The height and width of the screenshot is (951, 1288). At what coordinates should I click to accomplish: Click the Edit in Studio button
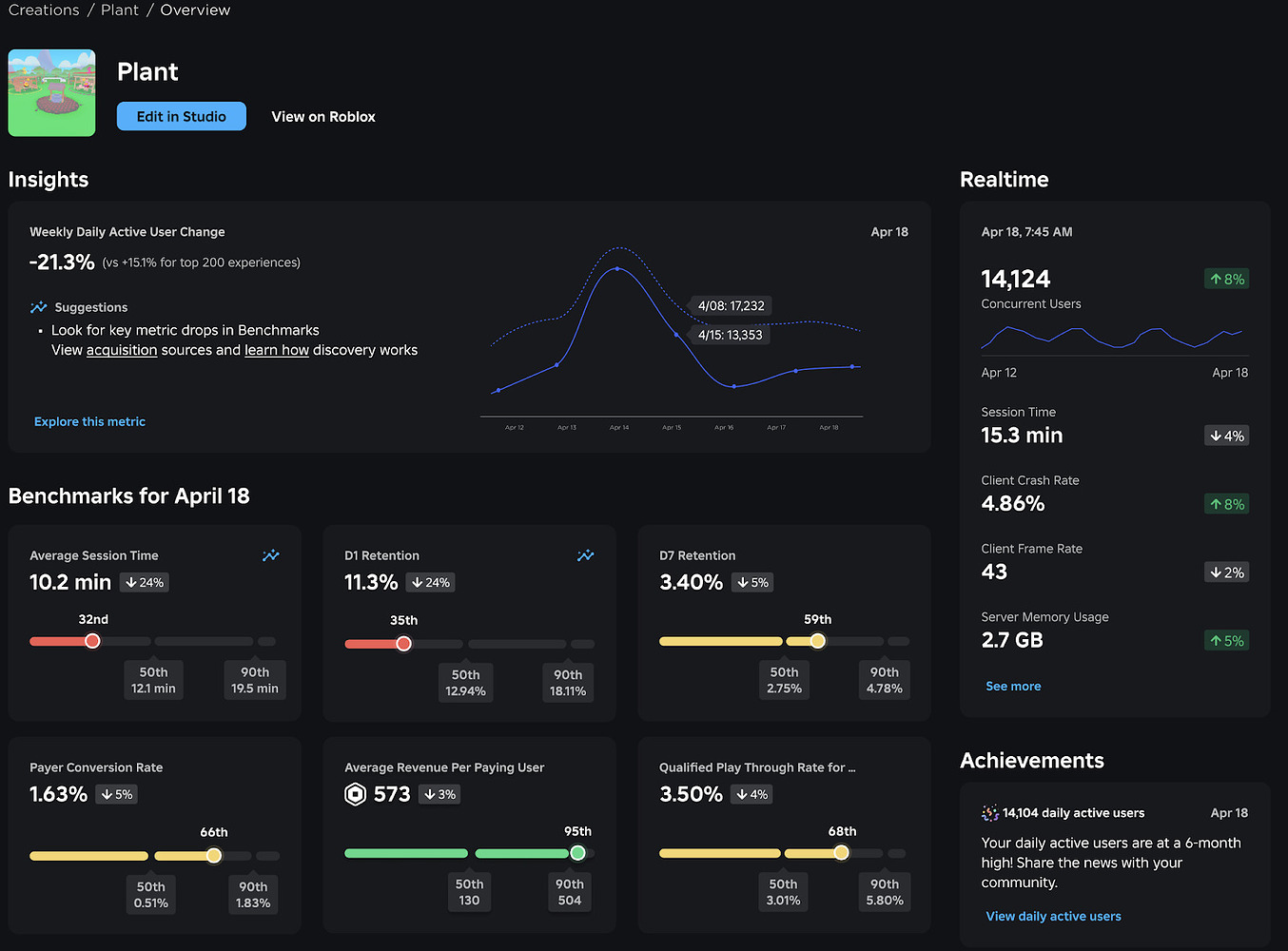pyautogui.click(x=181, y=116)
